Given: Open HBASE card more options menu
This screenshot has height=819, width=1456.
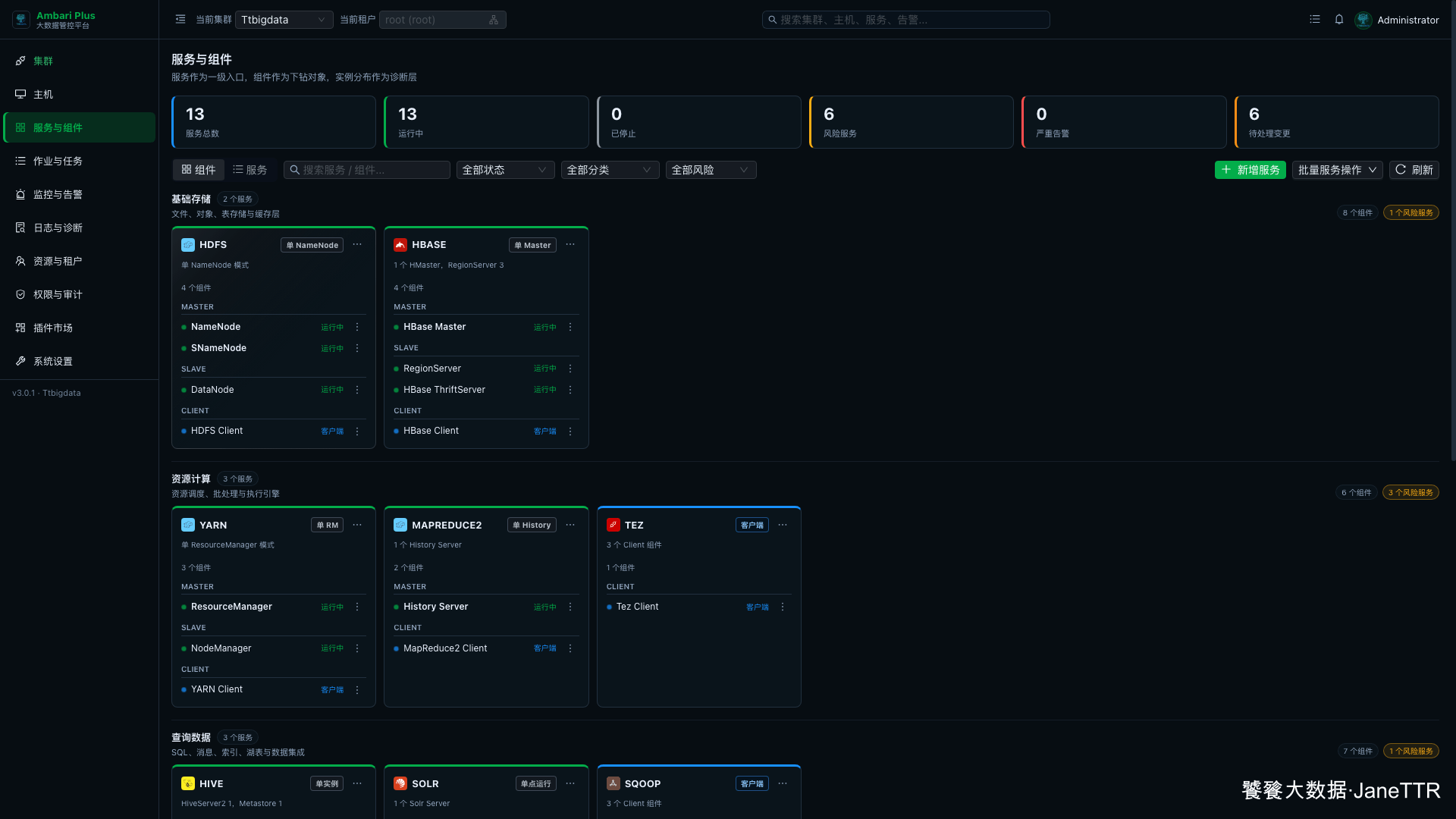Looking at the screenshot, I should (x=570, y=245).
